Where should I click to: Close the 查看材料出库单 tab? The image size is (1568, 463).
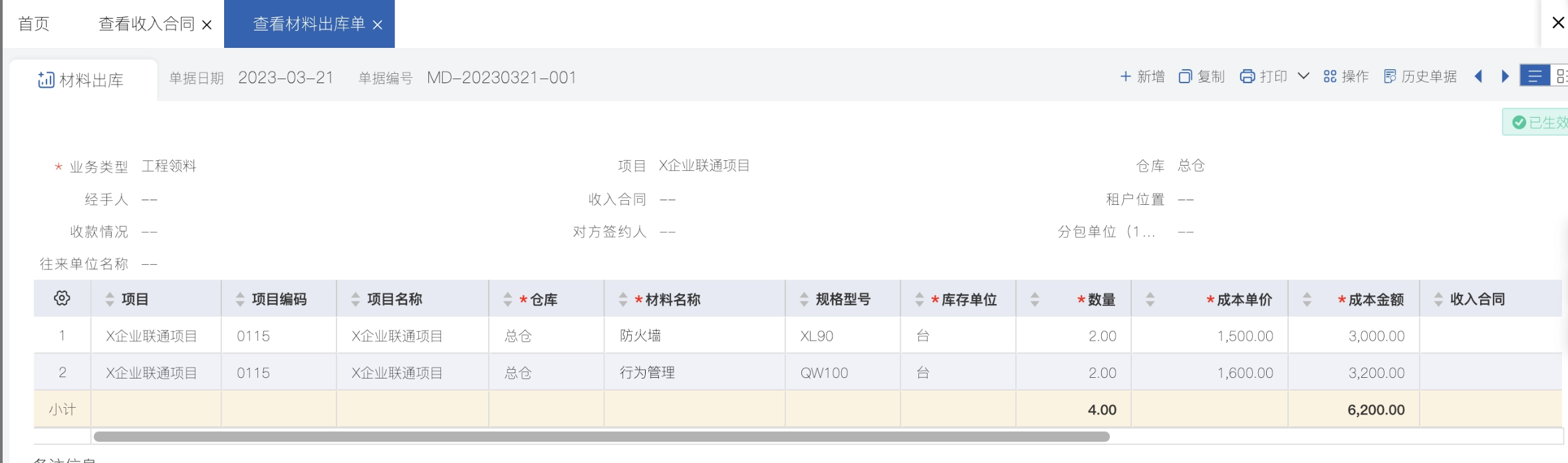pyautogui.click(x=378, y=25)
